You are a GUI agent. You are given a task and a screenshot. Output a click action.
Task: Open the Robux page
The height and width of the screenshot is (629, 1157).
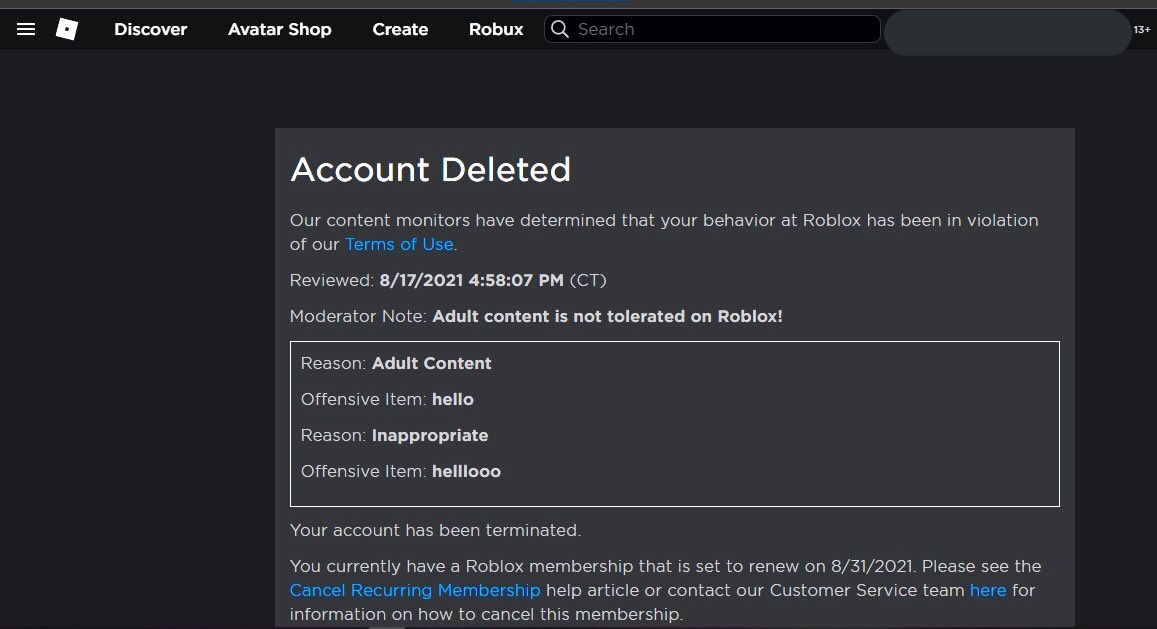[496, 30]
